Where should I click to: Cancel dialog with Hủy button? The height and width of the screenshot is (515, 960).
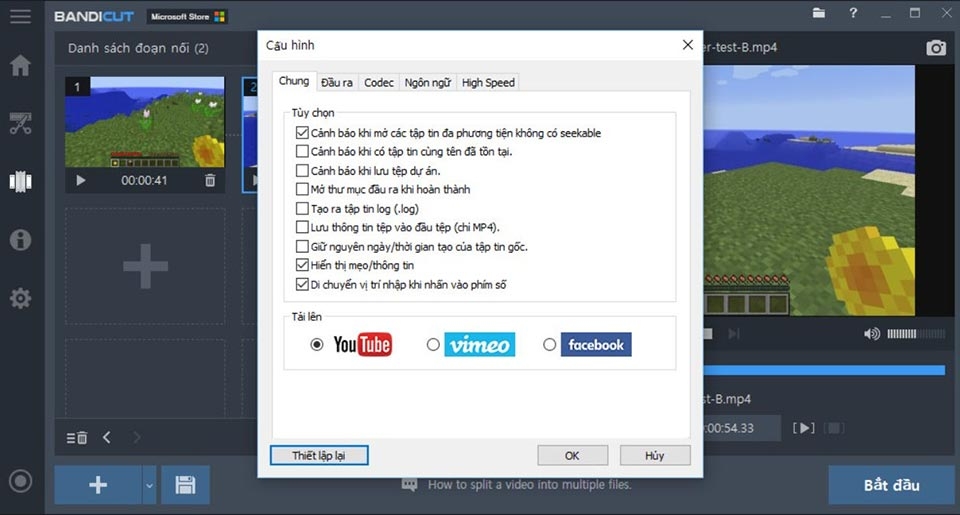654,456
